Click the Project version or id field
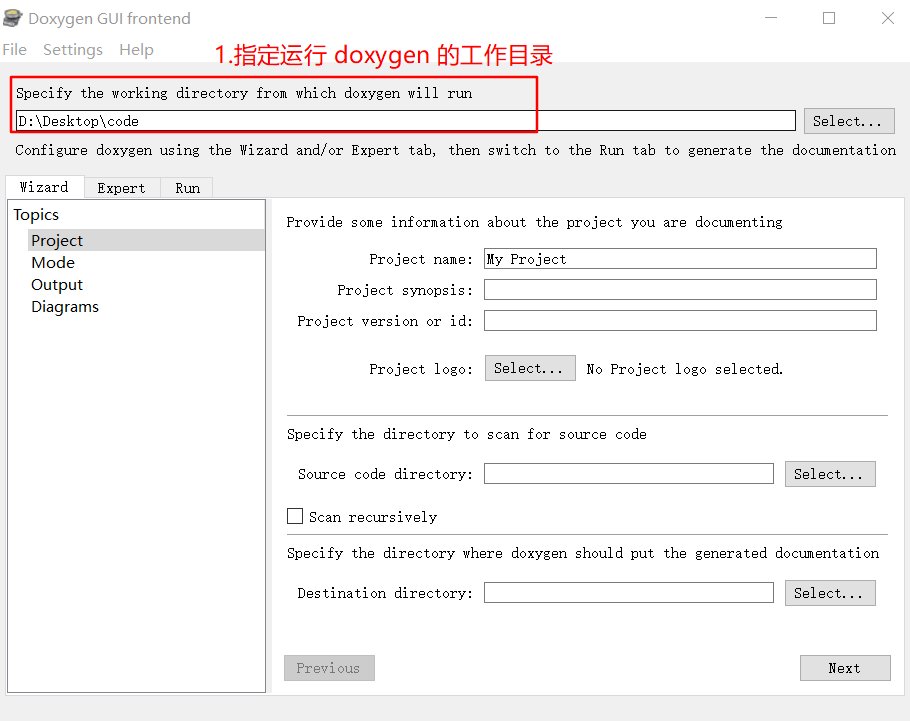 (680, 320)
